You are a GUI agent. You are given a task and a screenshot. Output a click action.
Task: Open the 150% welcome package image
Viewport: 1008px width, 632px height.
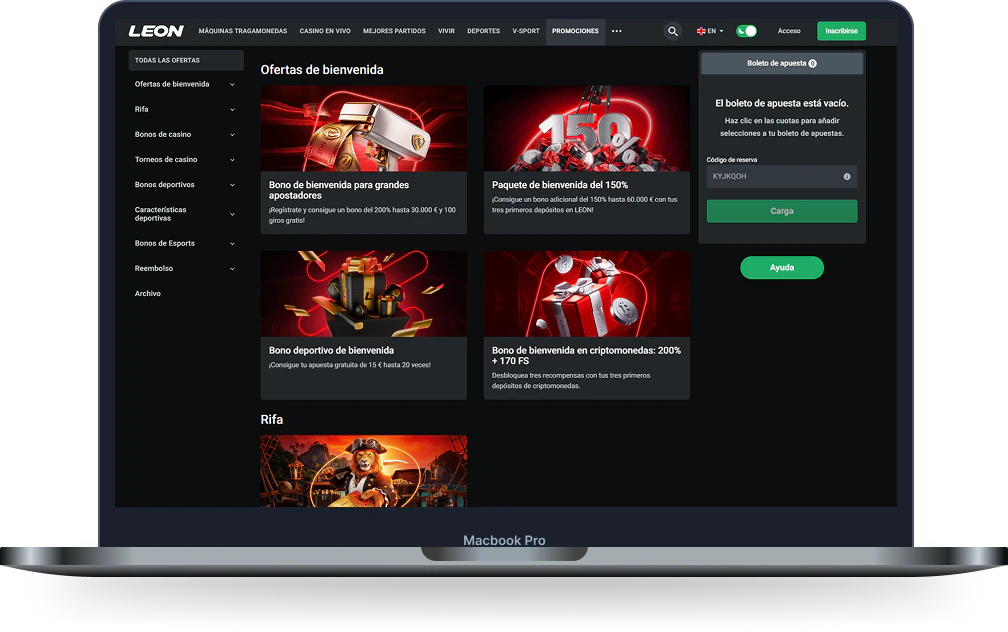tap(587, 129)
